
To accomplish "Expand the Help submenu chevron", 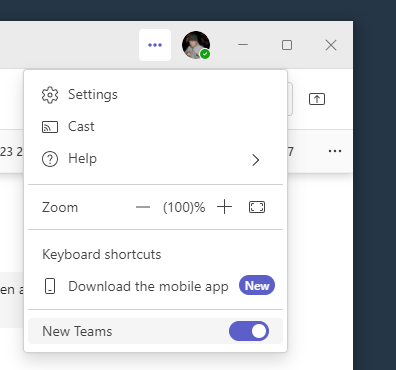I will pos(256,160).
